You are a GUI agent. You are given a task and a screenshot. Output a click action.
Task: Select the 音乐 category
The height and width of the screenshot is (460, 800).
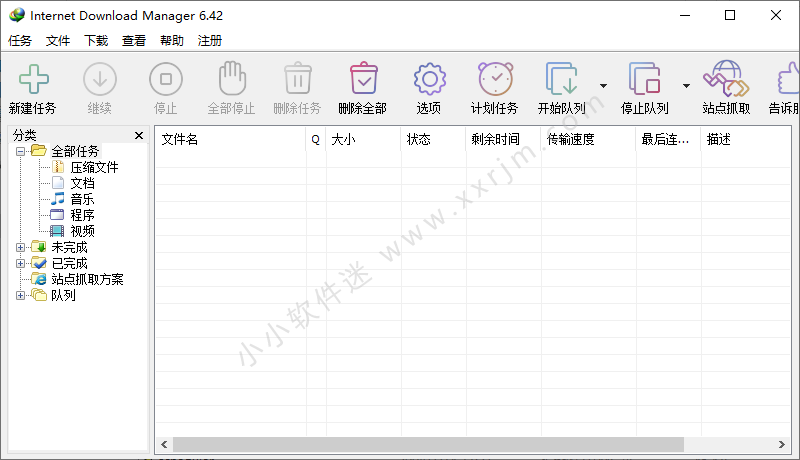coord(82,199)
